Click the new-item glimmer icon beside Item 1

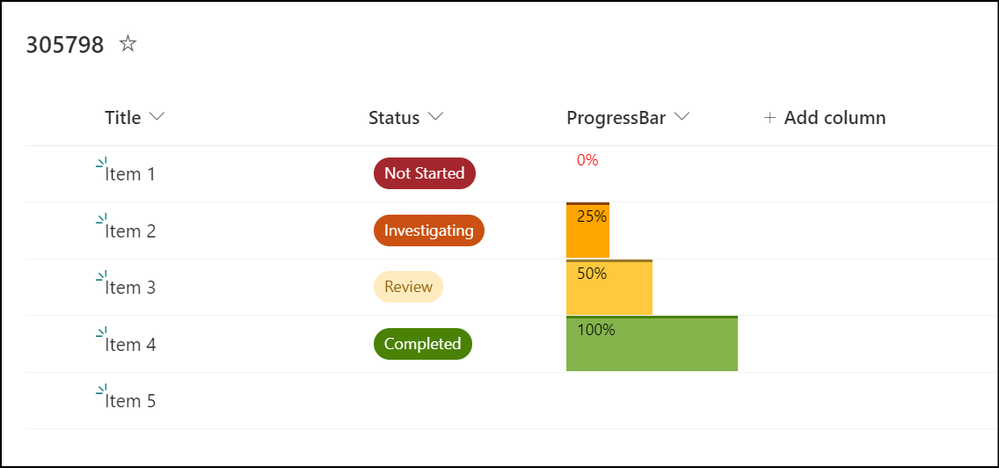coord(101,163)
